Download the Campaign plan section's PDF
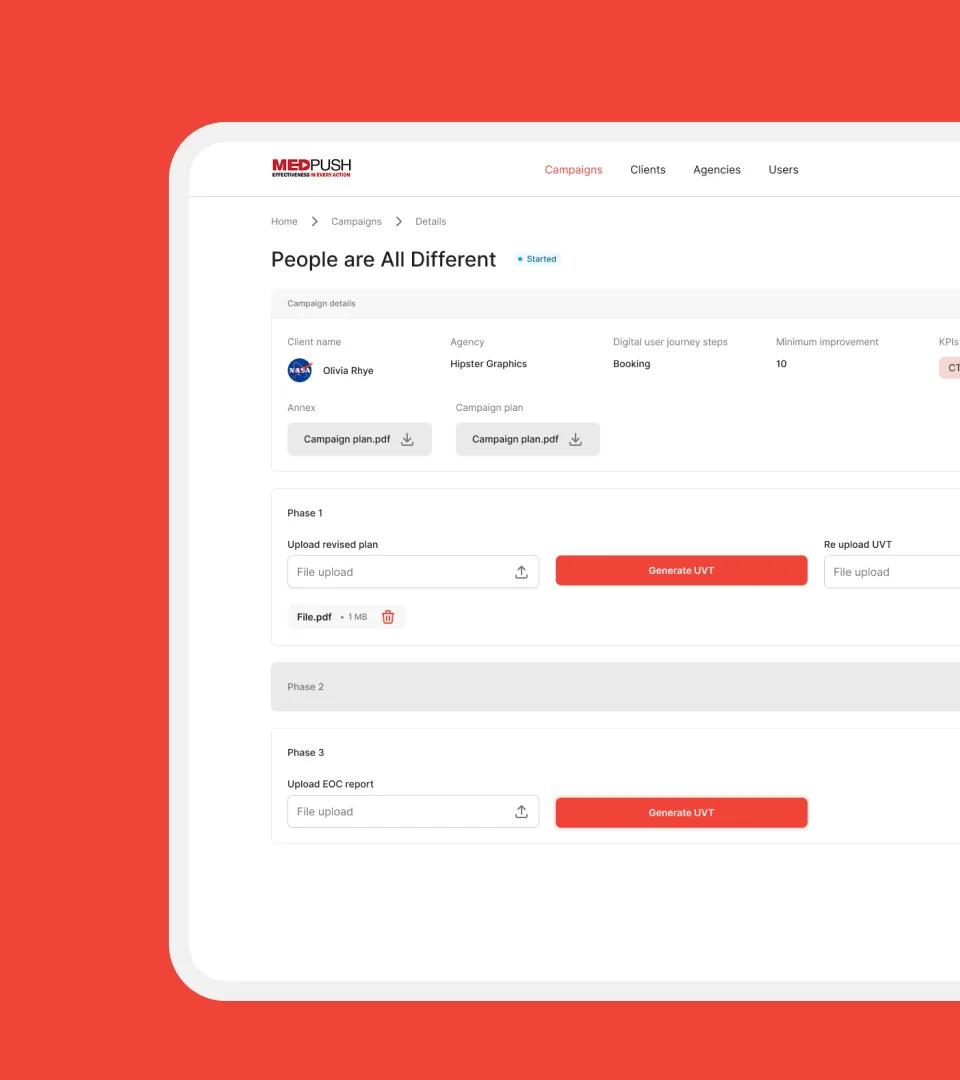 528,439
